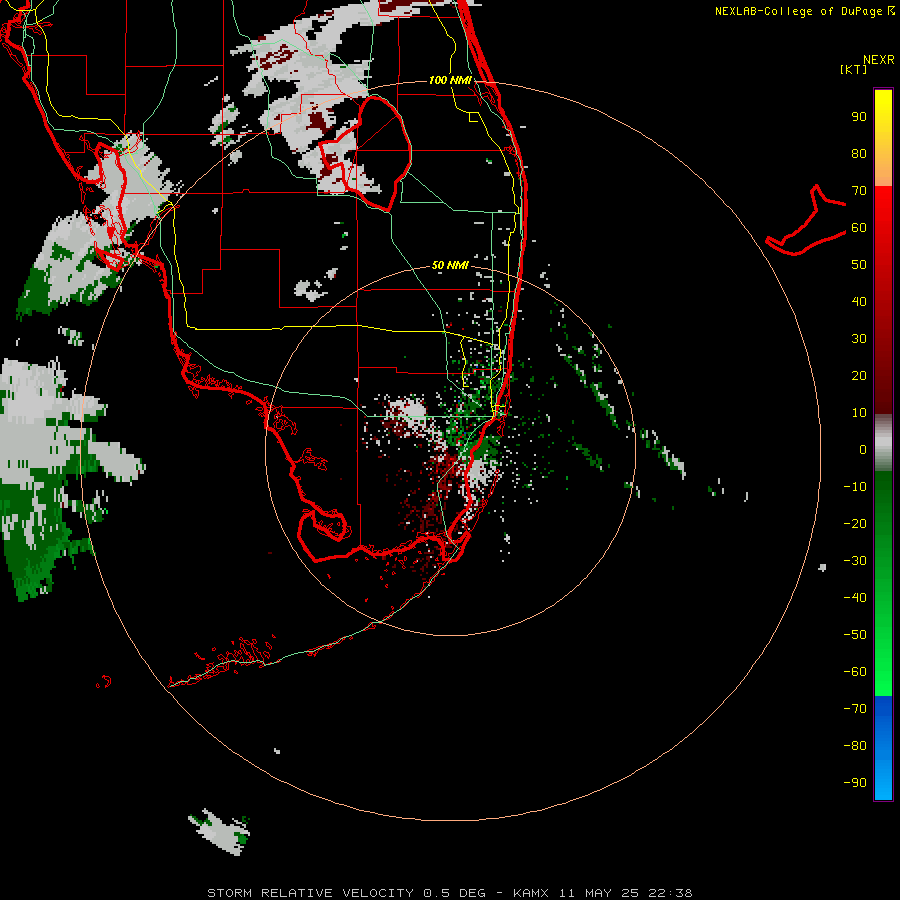Click the 30 value on the velocity scale
Image resolution: width=900 pixels, height=900 pixels.
(859, 339)
